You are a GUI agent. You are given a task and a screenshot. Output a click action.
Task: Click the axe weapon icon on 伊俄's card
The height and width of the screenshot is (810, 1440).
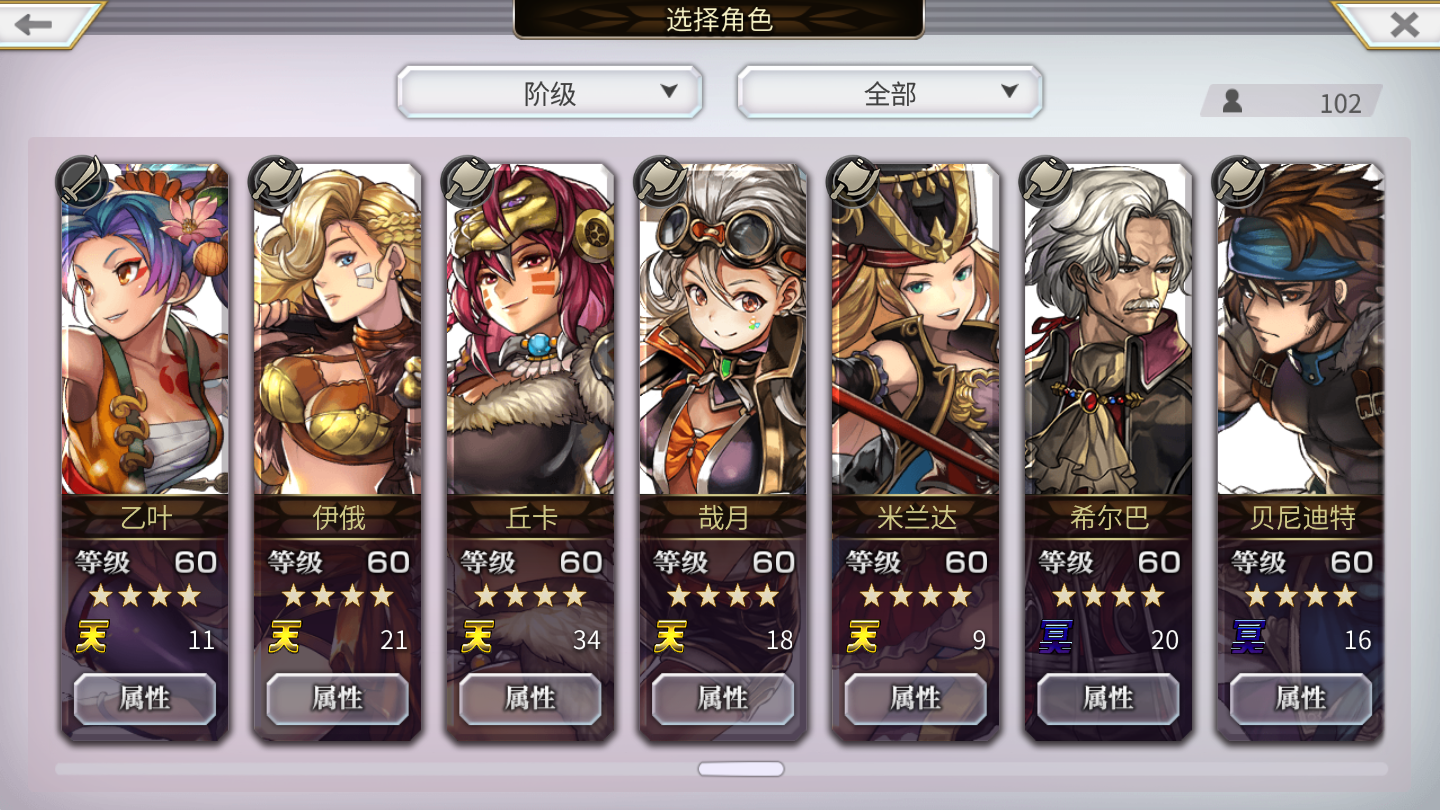click(274, 181)
